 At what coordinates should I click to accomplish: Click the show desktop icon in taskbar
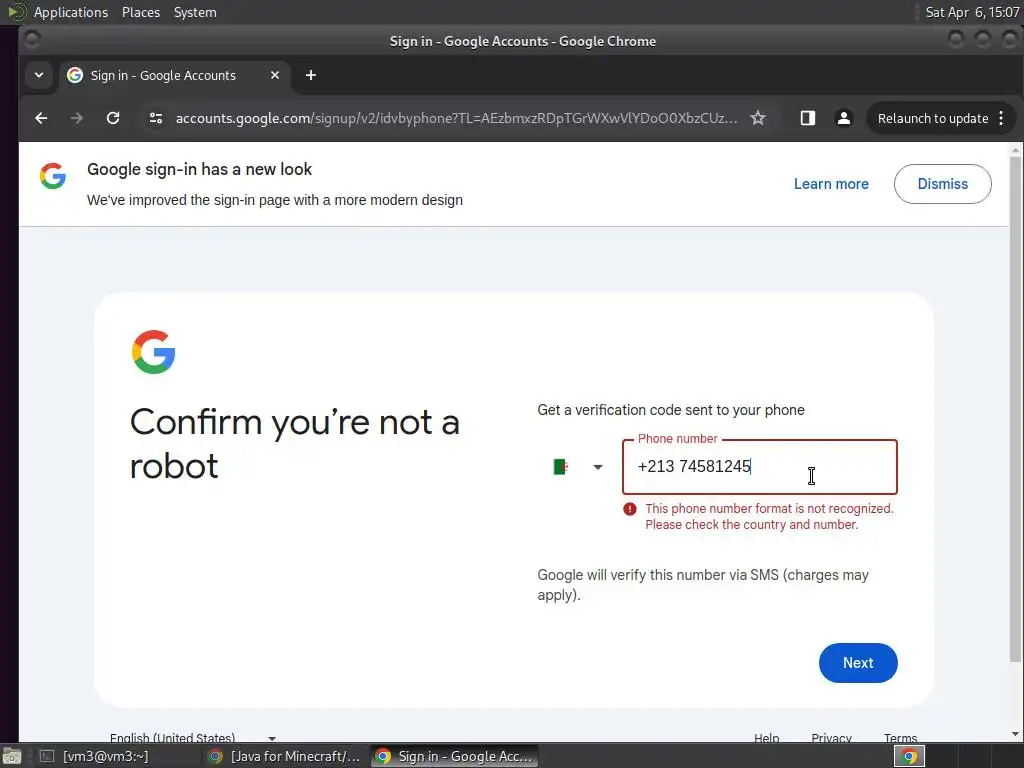point(11,756)
